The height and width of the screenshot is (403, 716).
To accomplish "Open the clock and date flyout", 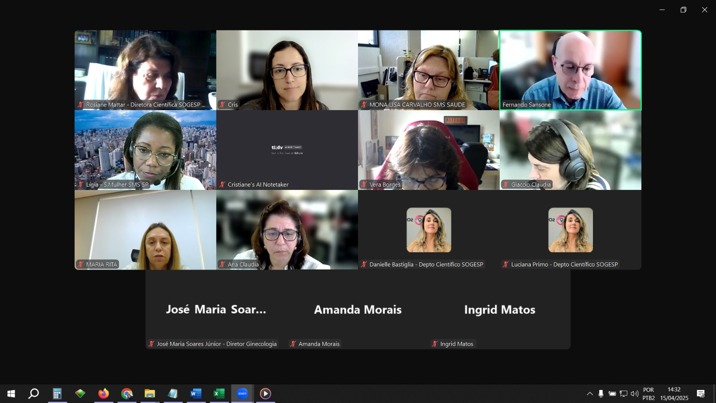I will [674, 393].
